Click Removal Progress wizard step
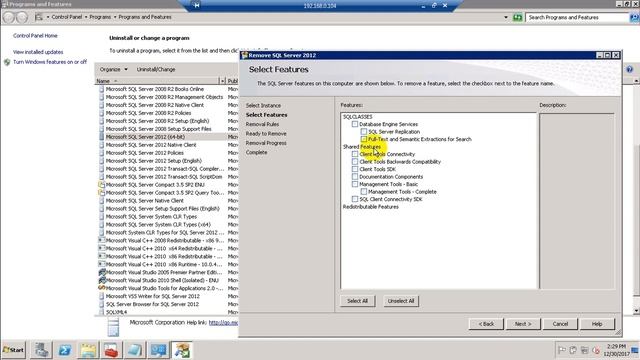Screen dimensions: 640x360 coord(266,143)
